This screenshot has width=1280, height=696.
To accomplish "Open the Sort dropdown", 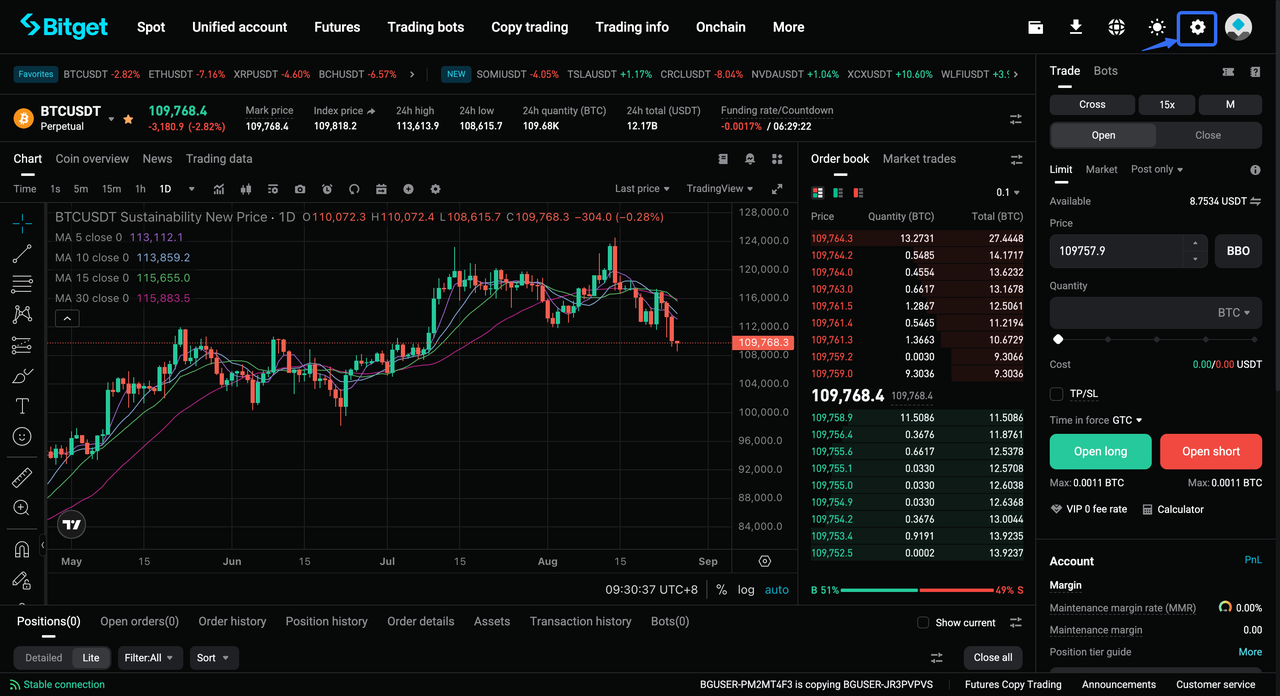I will (212, 658).
